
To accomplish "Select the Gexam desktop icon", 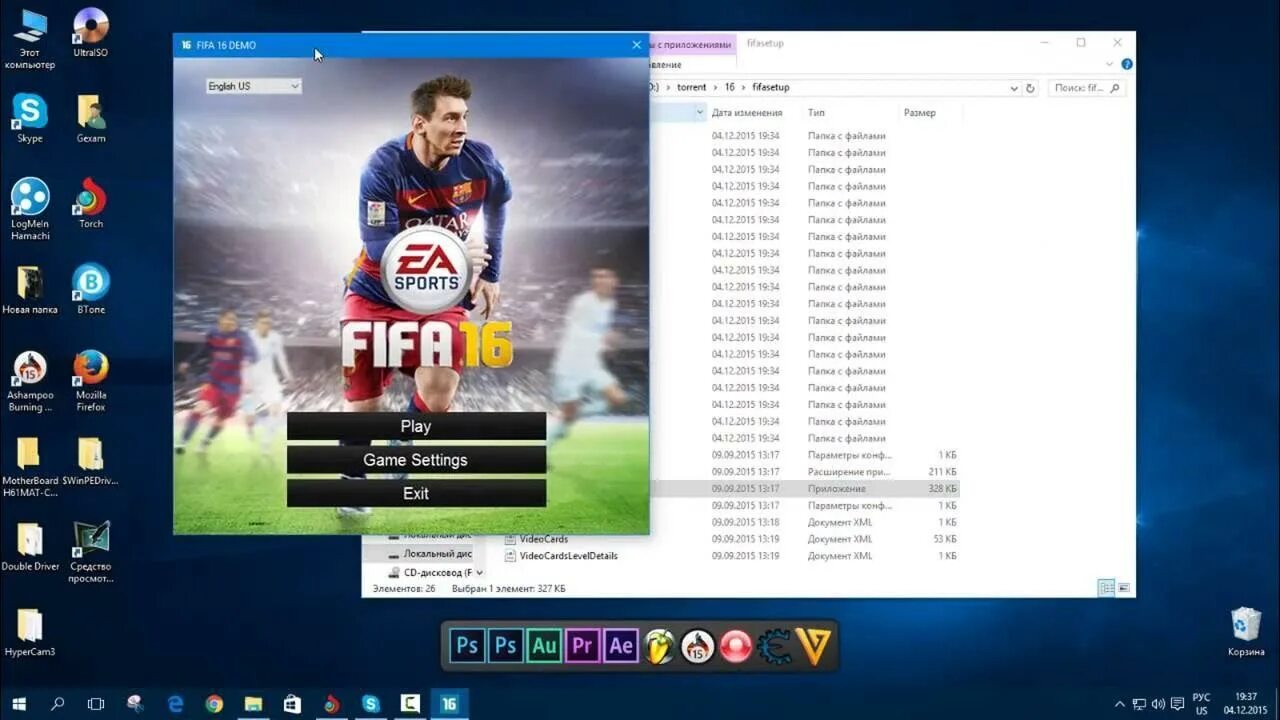I will pyautogui.click(x=91, y=118).
